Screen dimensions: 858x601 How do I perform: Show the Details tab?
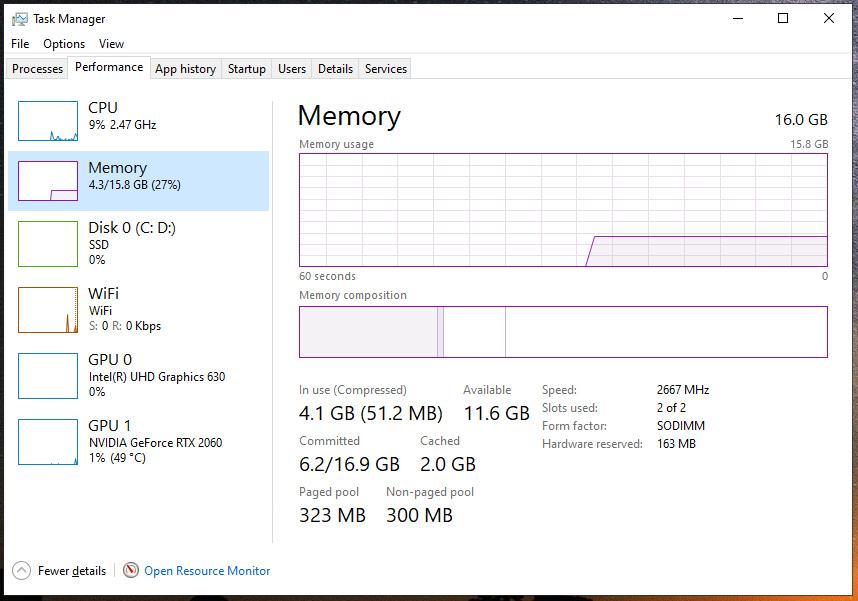335,69
